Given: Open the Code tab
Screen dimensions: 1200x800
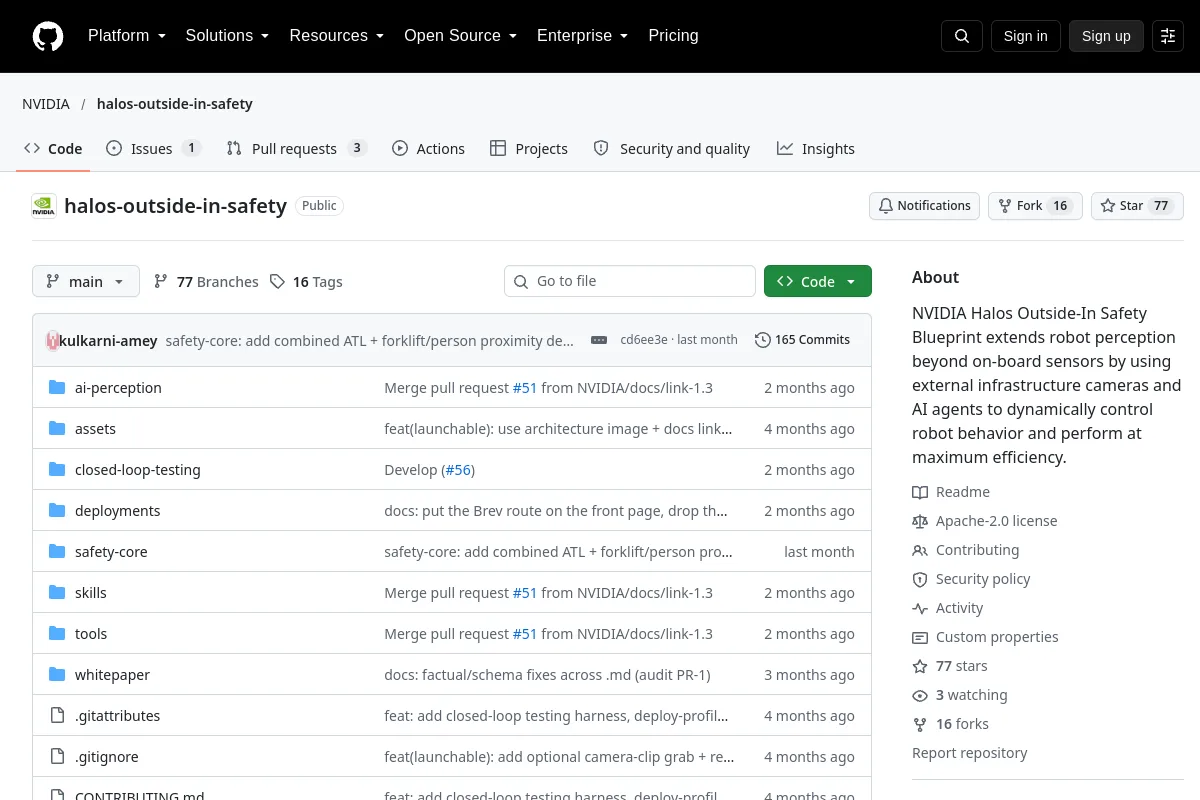Looking at the screenshot, I should click(x=53, y=148).
